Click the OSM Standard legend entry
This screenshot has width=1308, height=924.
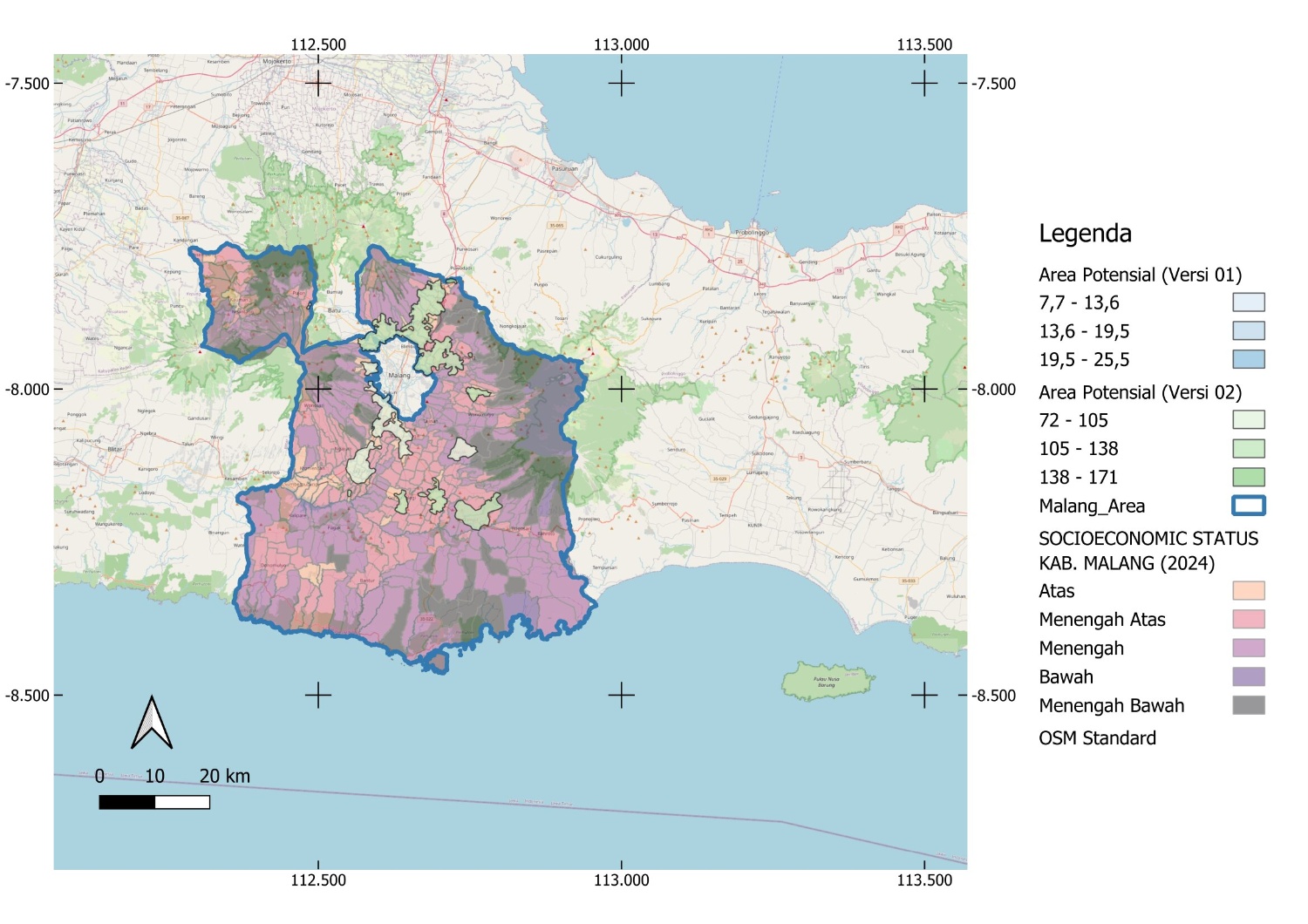1097,738
